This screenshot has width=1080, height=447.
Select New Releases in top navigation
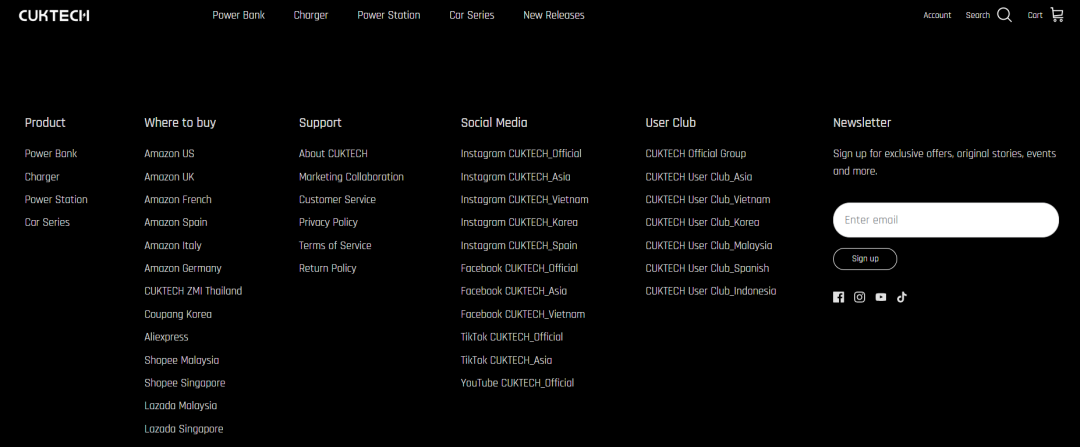554,15
